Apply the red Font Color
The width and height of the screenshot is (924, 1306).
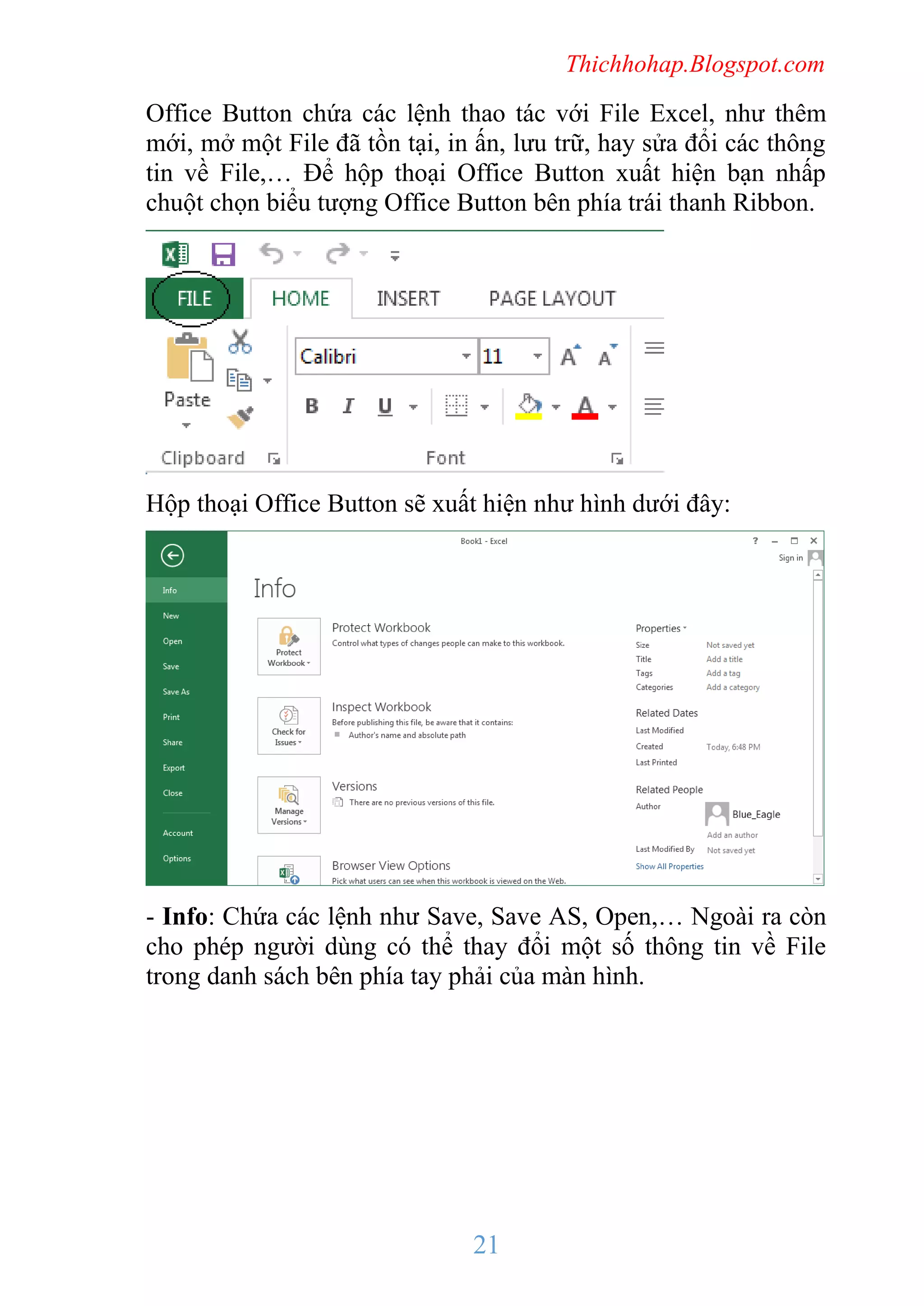point(585,407)
